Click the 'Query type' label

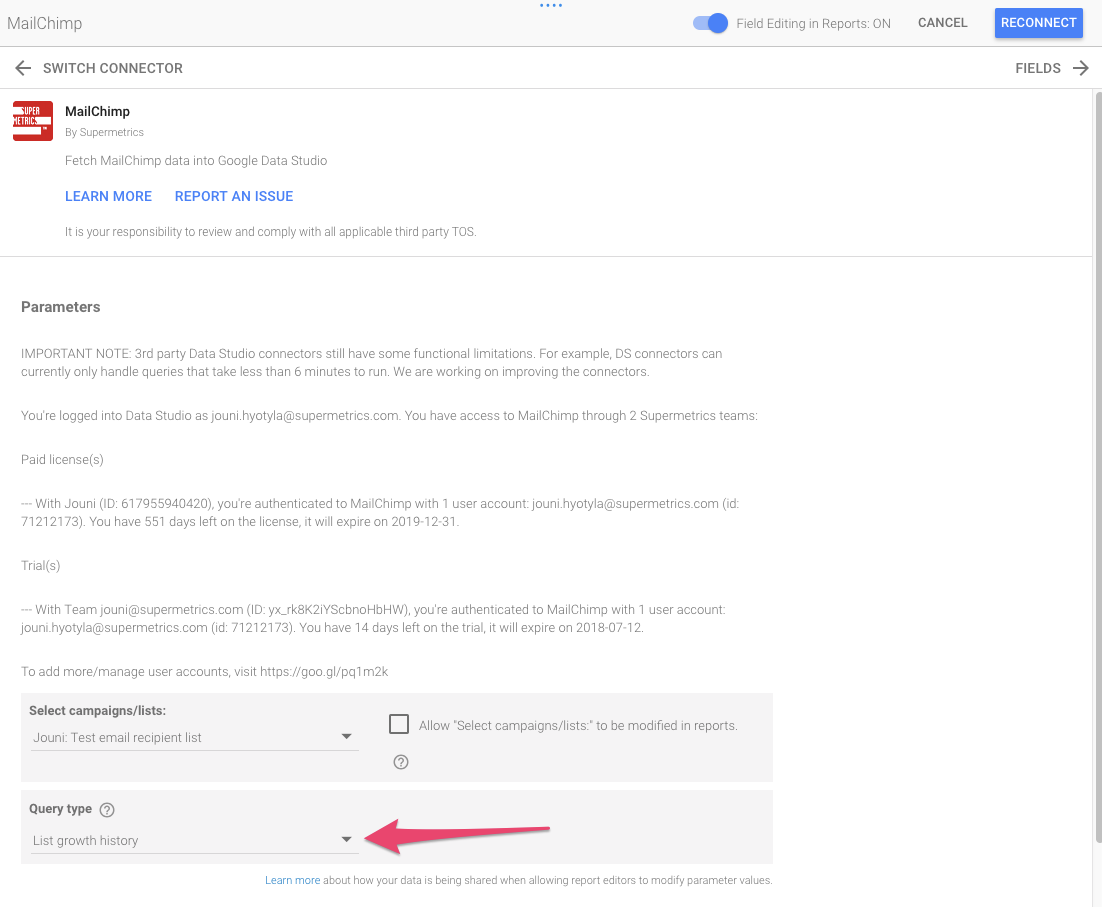click(x=60, y=809)
